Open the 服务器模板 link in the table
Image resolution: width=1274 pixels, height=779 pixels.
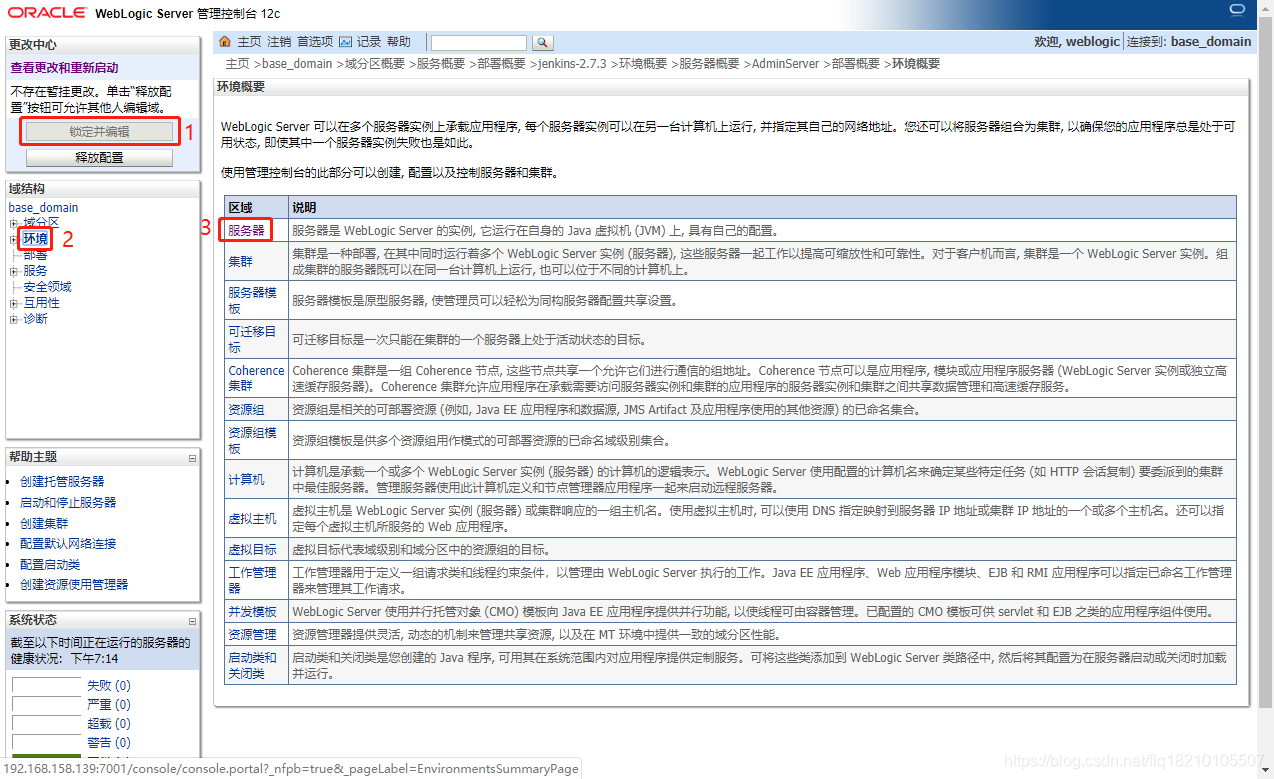click(x=252, y=300)
